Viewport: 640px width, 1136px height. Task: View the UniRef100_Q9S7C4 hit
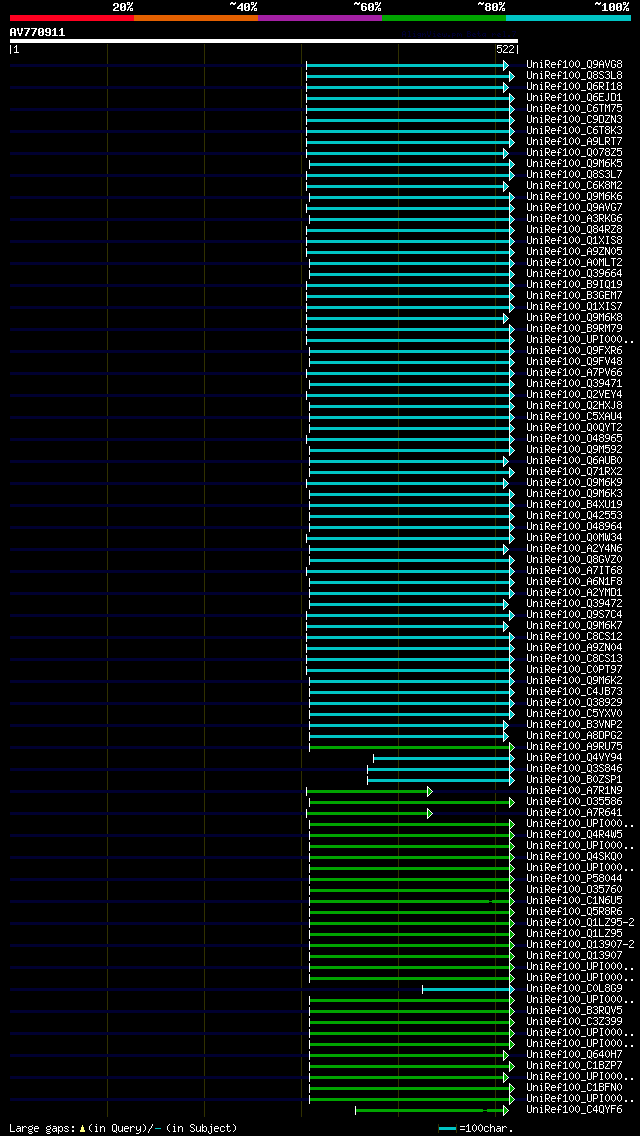pyautogui.click(x=574, y=614)
